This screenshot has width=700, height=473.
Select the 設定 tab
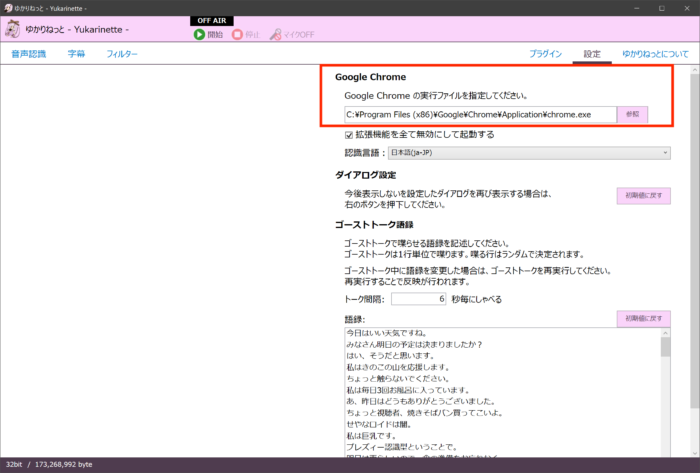point(592,54)
